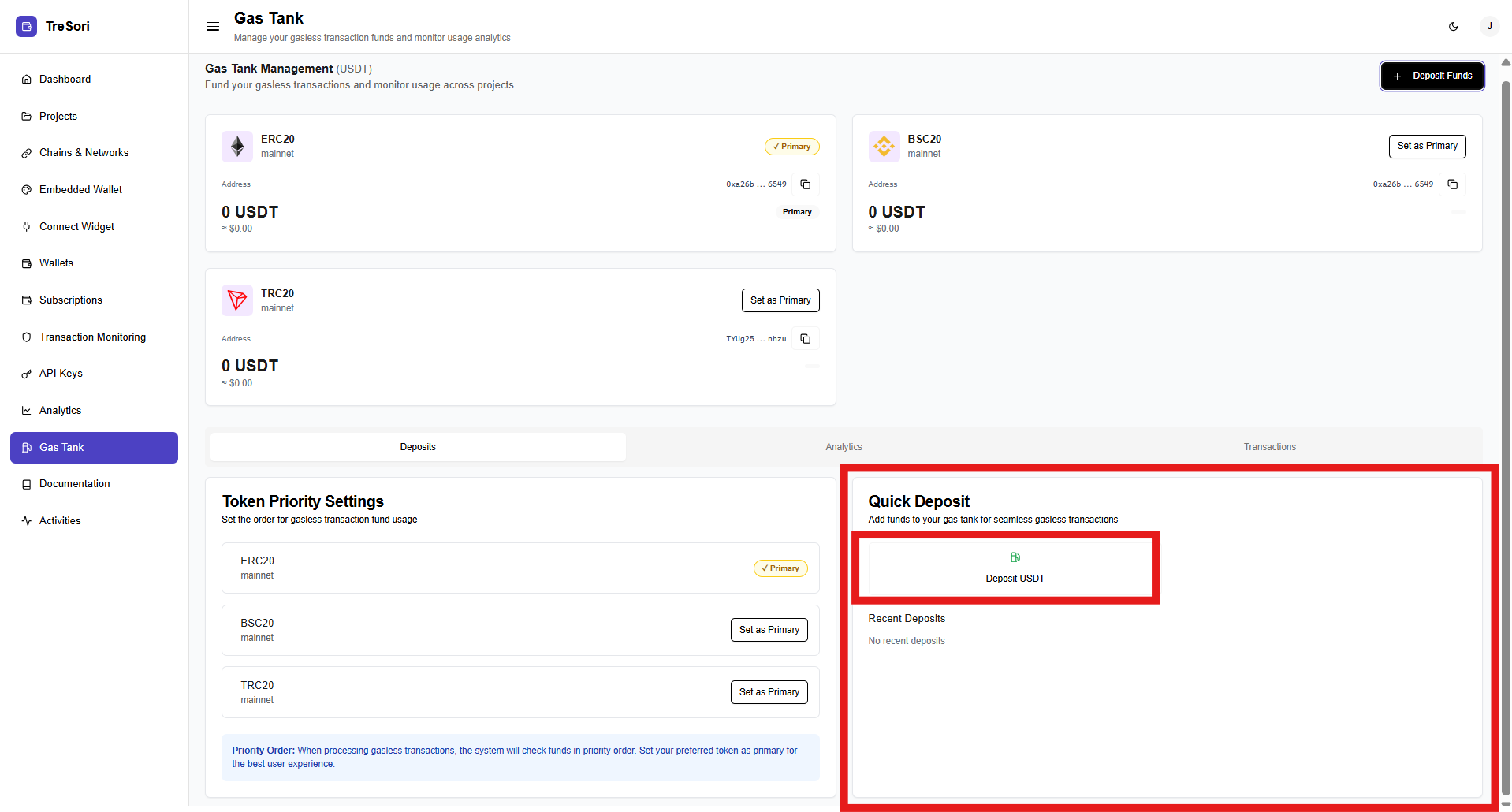Click the Tron TRC20 token icon
This screenshot has width=1512, height=812.
click(x=237, y=300)
